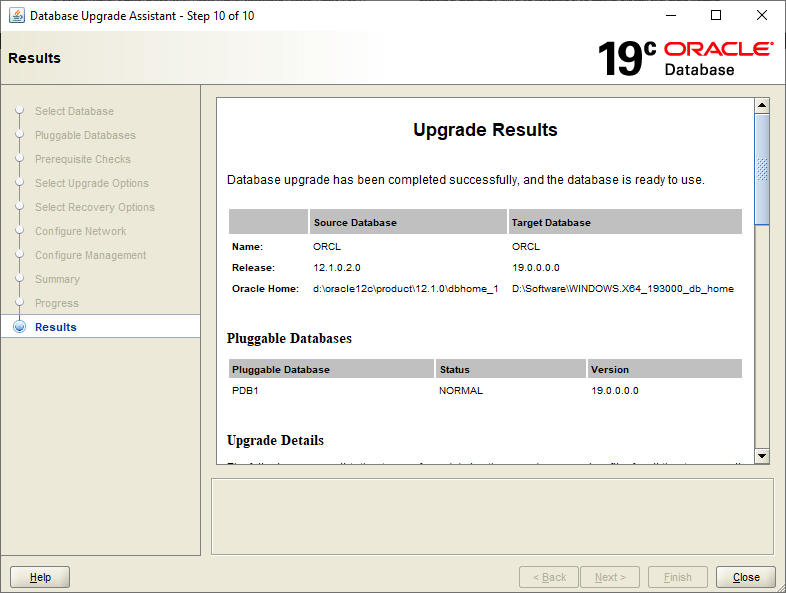Select the Select Recovery Options step
This screenshot has width=786, height=593.
[x=95, y=207]
